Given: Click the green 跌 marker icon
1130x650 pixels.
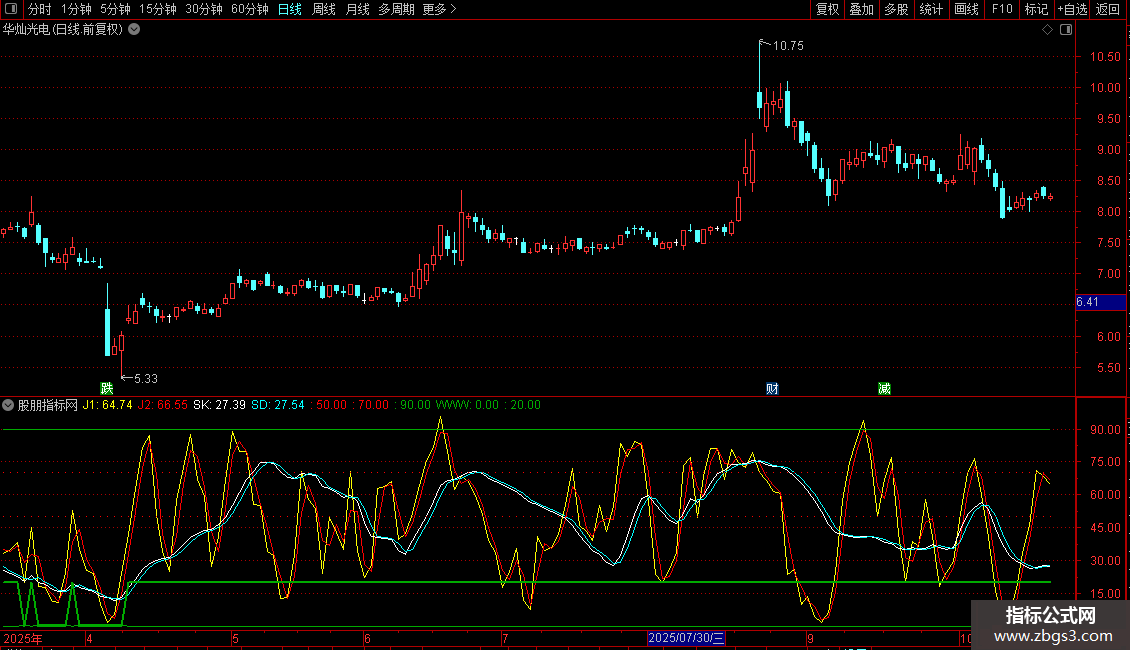Looking at the screenshot, I should point(107,388).
